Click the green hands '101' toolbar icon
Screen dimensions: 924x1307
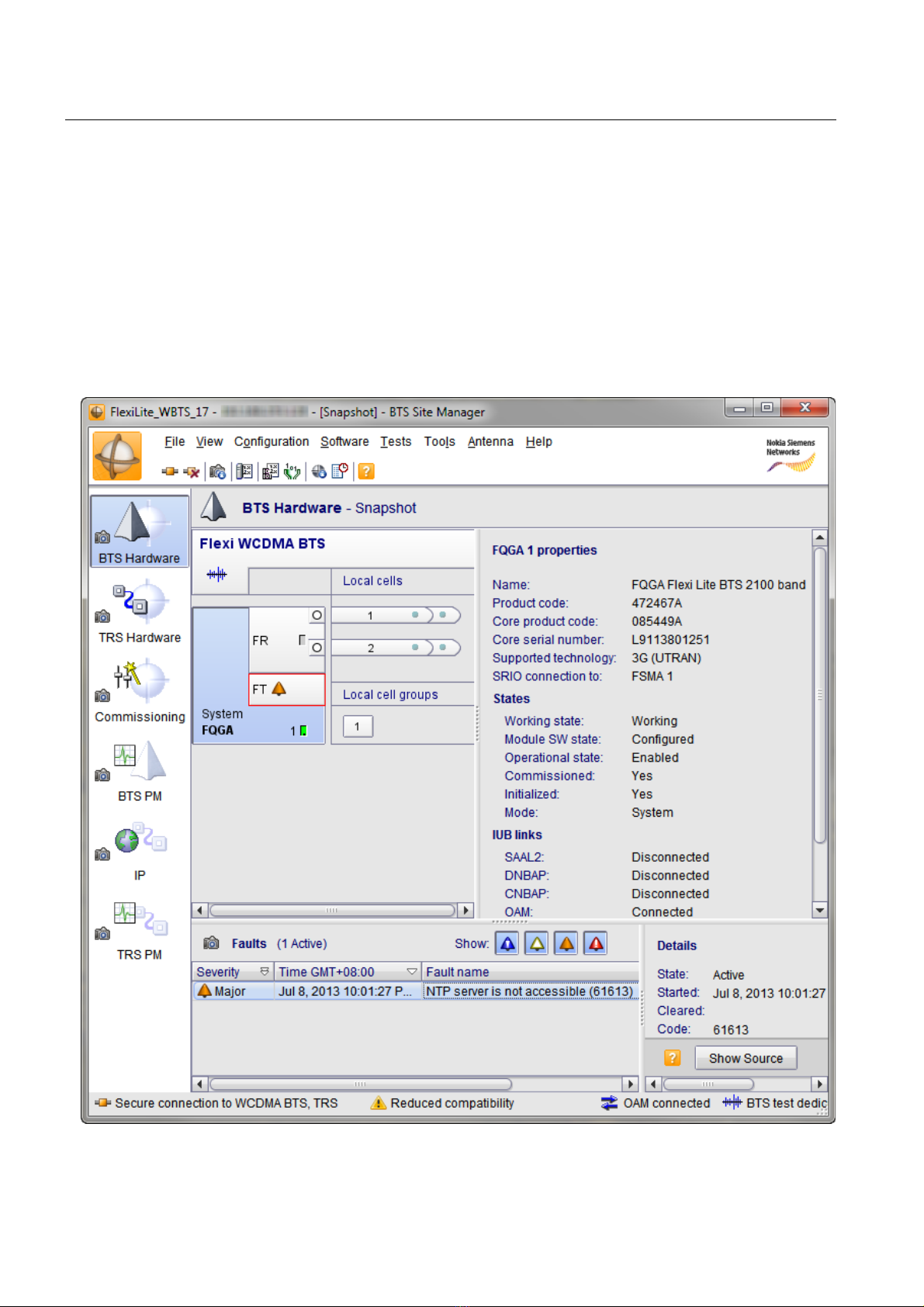click(x=292, y=471)
